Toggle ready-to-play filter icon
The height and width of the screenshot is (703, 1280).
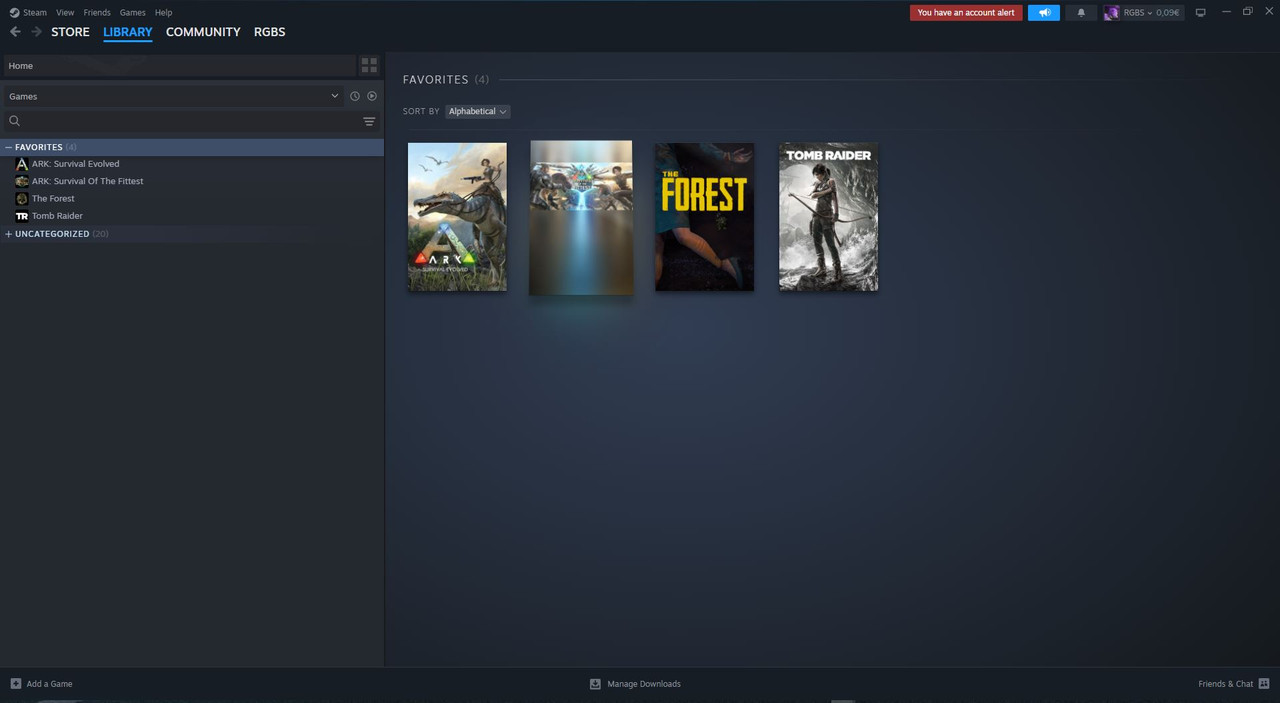tap(372, 96)
